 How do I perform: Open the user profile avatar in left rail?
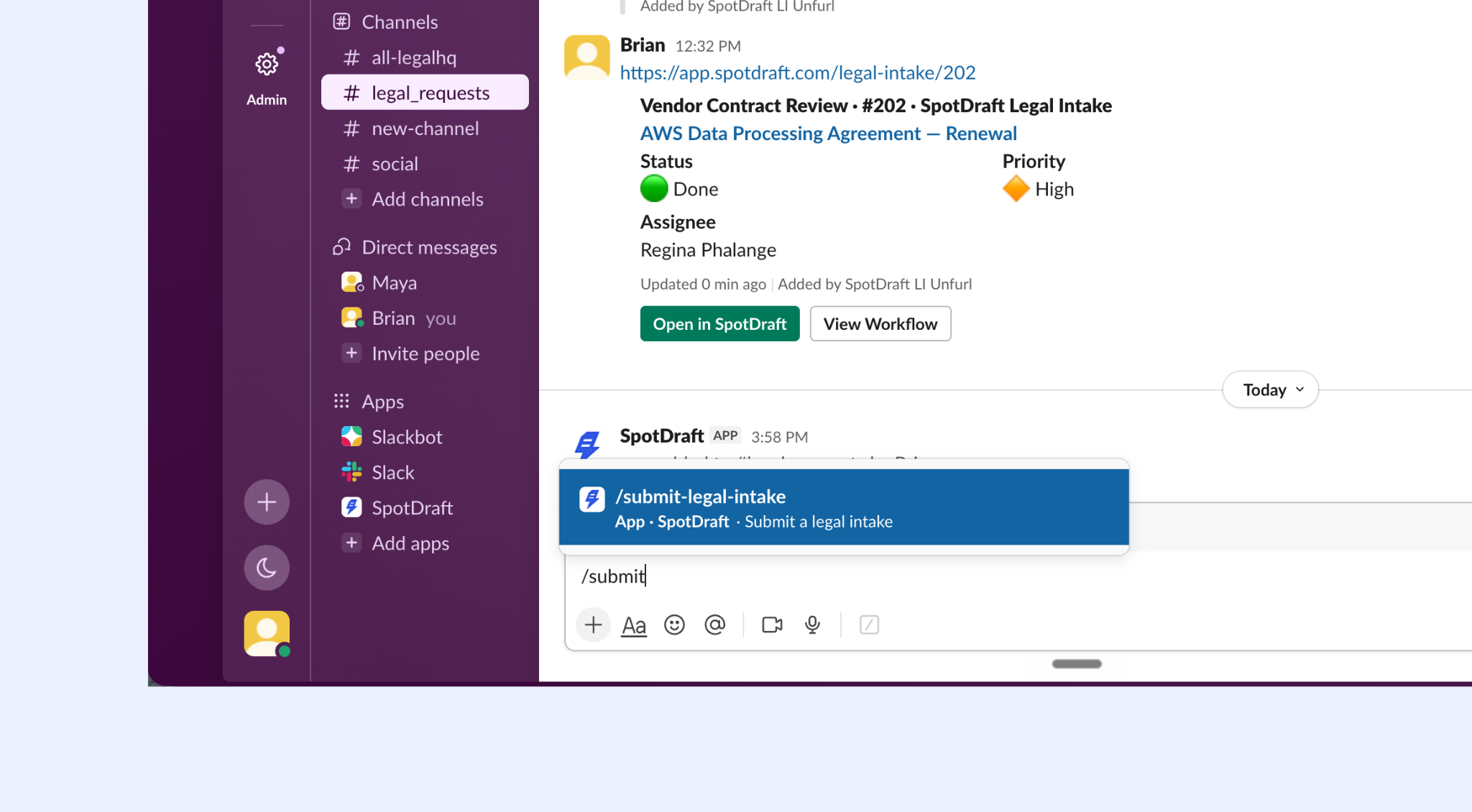pos(267,633)
